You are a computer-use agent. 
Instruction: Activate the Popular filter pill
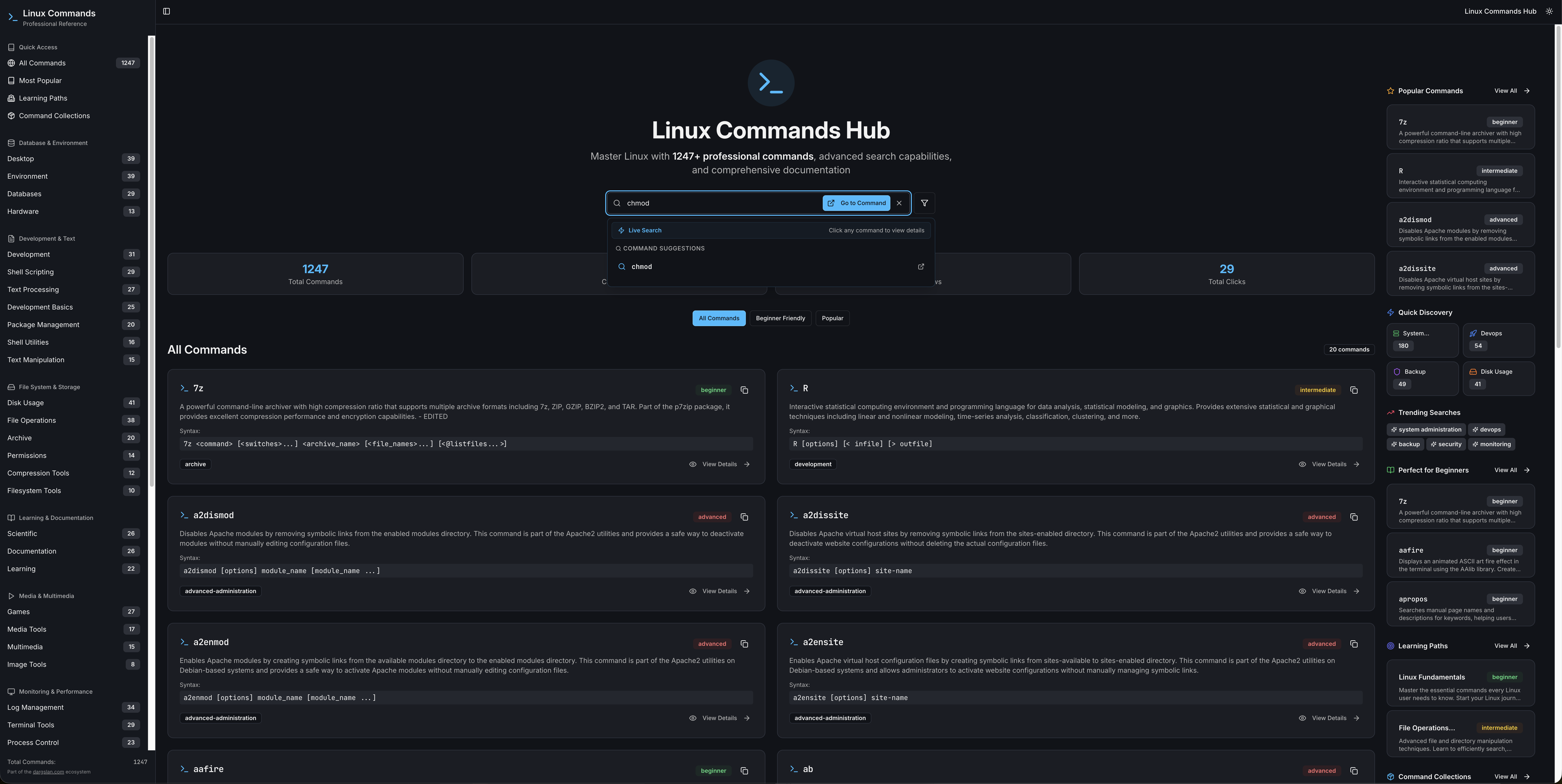(x=832, y=318)
